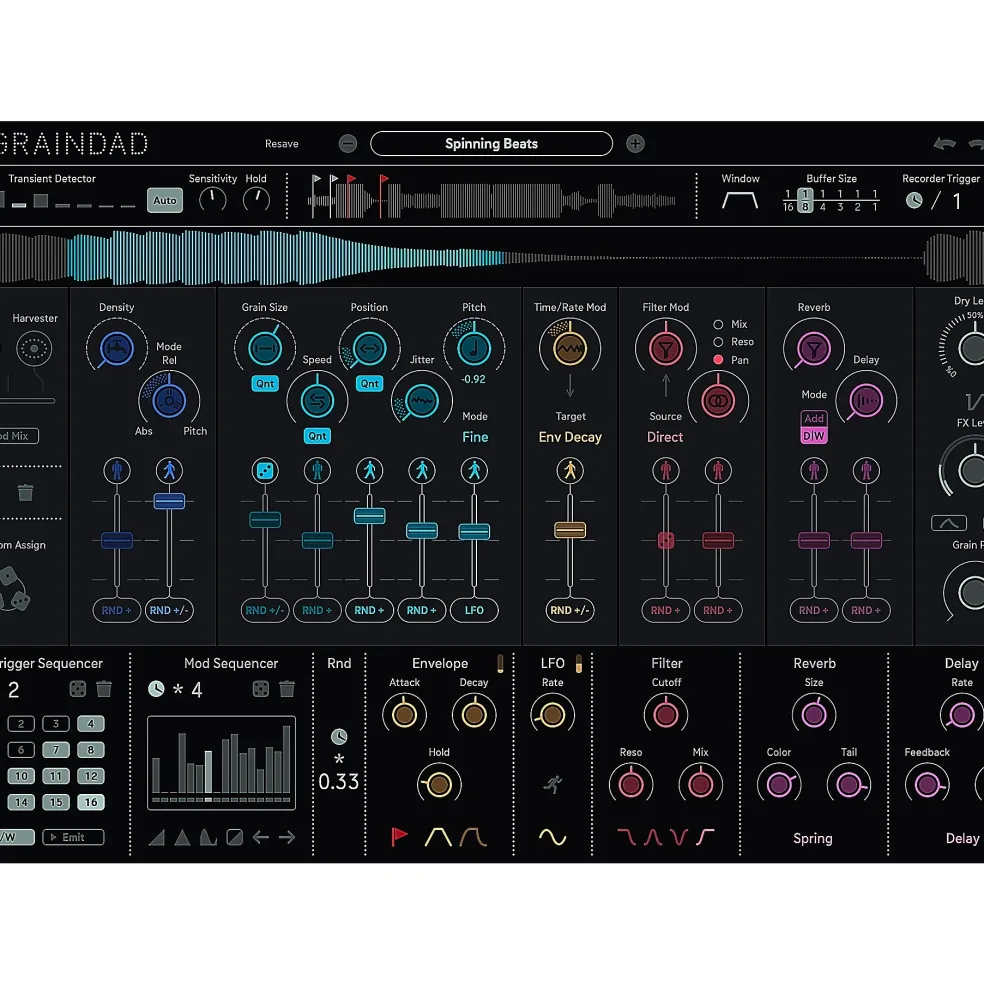The image size is (984, 985).
Task: Click the trash icon below Harvester
Action: (x=25, y=492)
